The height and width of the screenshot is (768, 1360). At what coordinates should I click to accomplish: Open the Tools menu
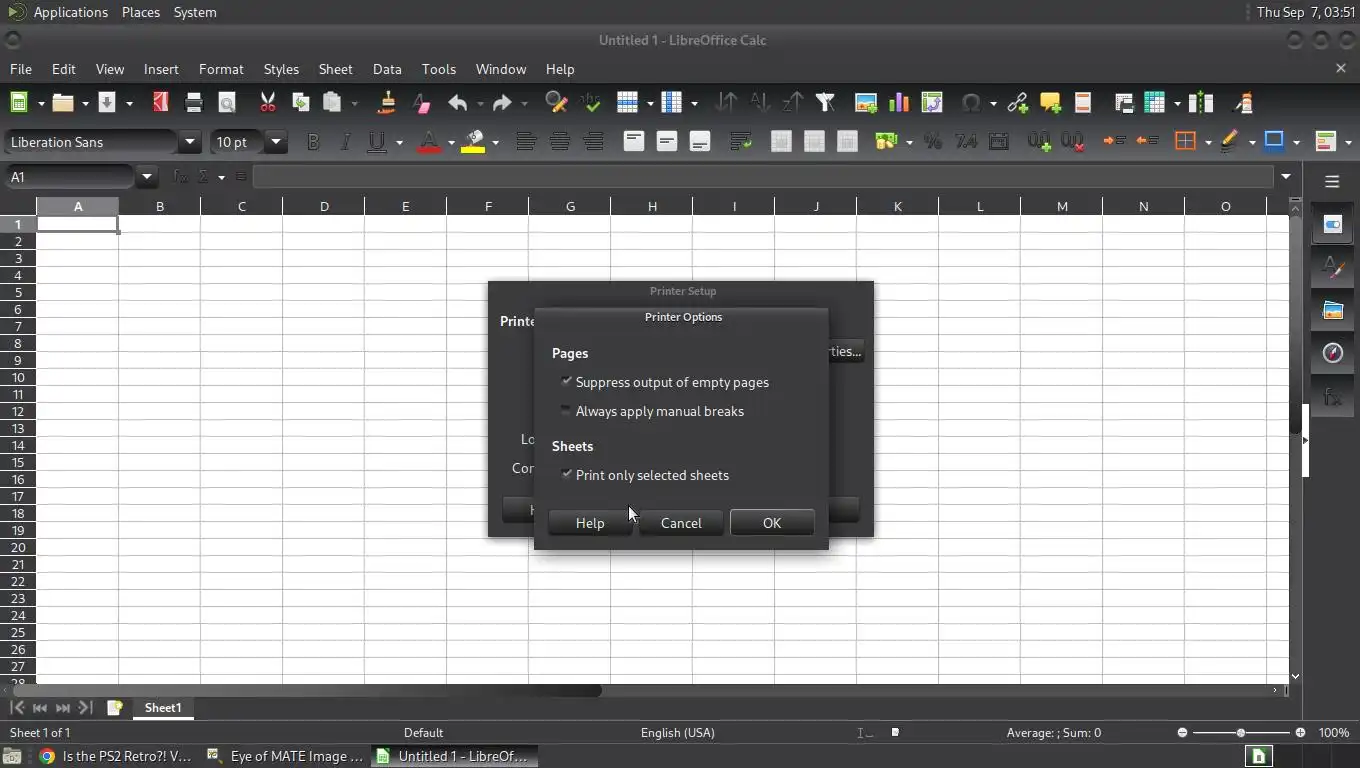[x=438, y=69]
